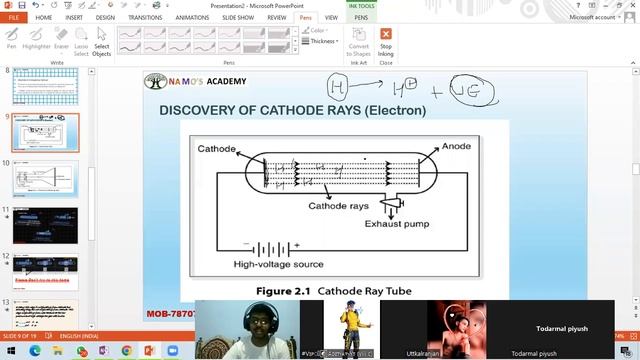Select the PENS tab under Ink Tools
640x360 pixels.
(361, 18)
